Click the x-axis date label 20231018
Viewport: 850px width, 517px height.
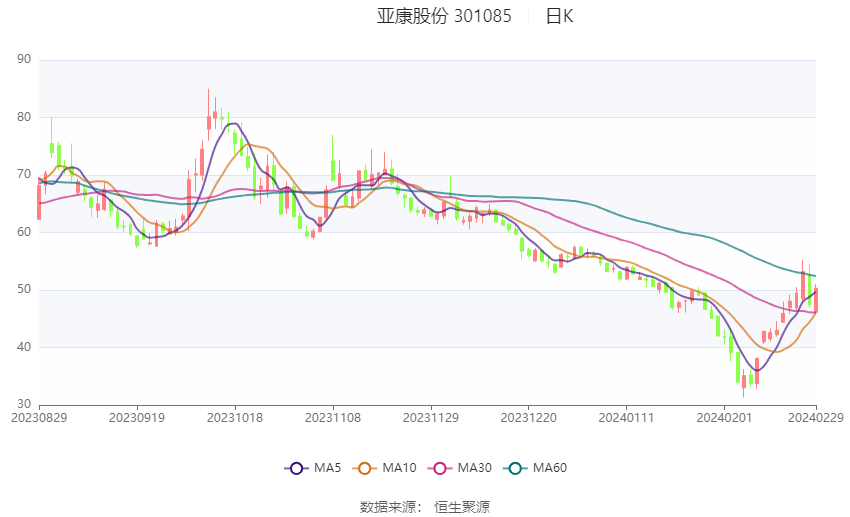[x=235, y=418]
